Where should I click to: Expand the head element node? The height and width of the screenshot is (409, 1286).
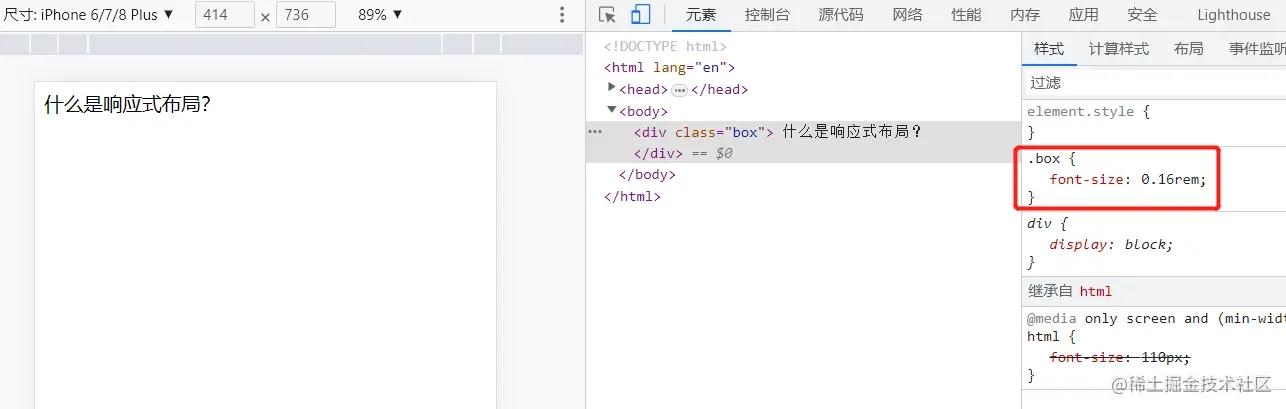612,88
